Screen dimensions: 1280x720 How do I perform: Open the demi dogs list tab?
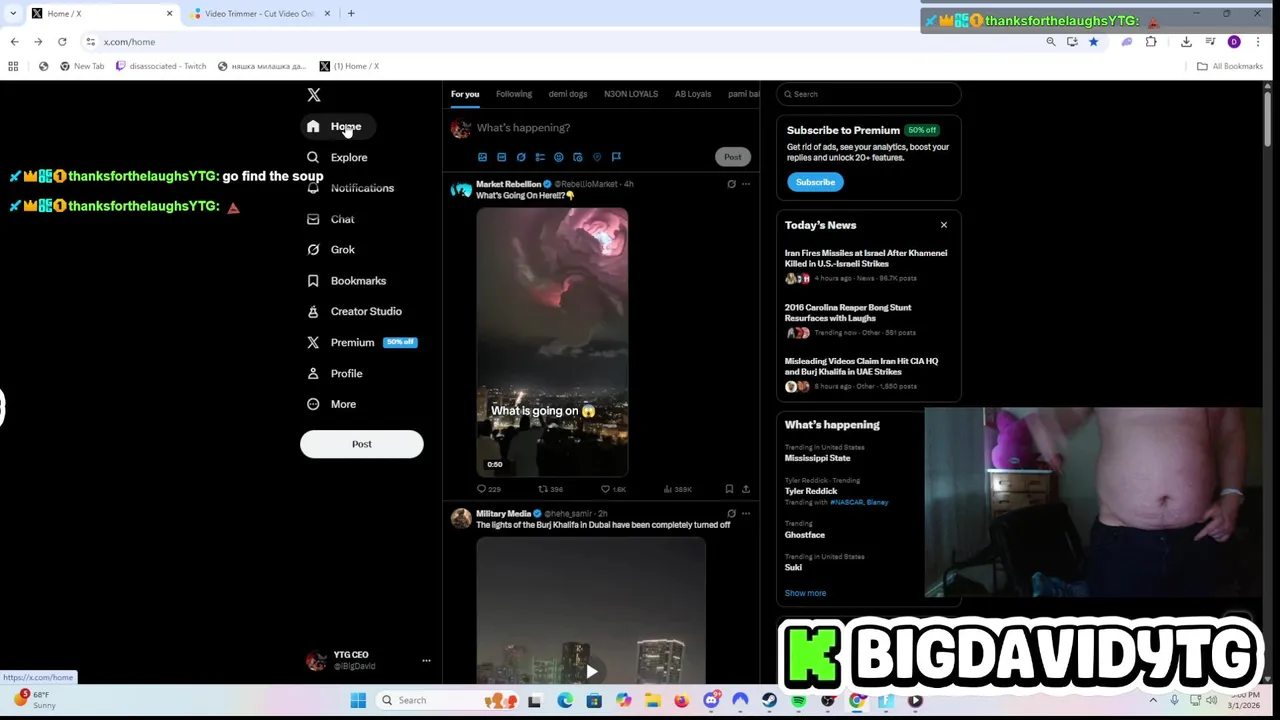(568, 94)
